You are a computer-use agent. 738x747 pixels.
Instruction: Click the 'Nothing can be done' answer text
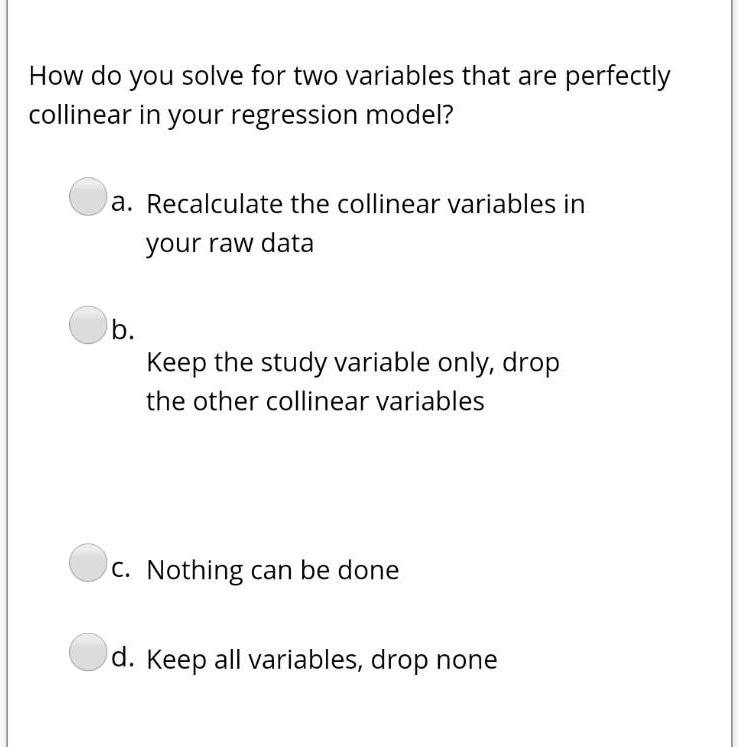click(273, 570)
